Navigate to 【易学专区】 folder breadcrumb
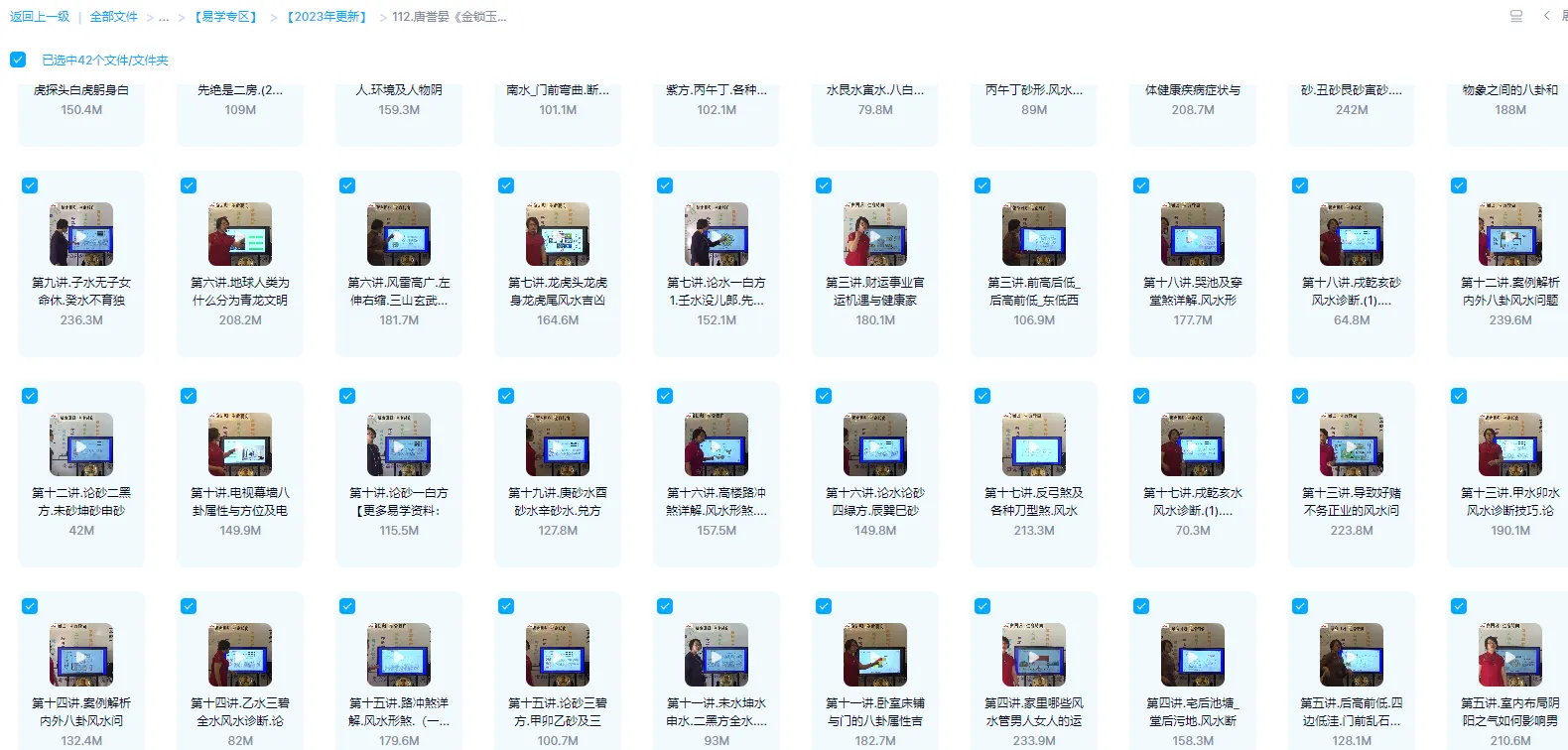 click(x=226, y=17)
